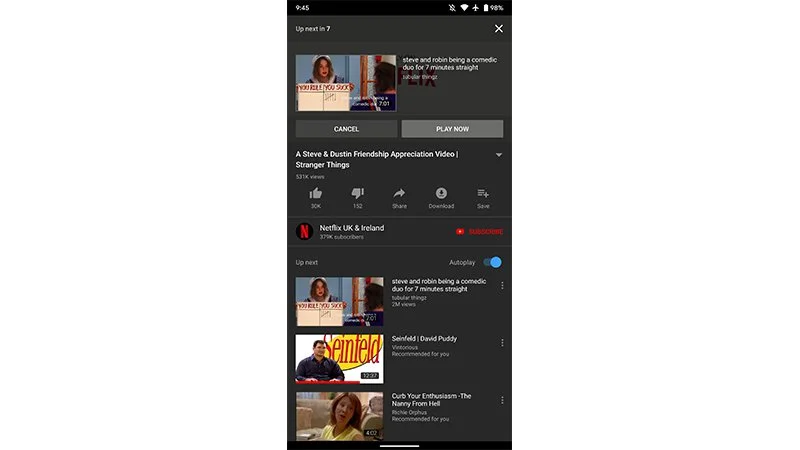Tap 'A Steve & Dustin Friendship Appreciation Video' title
800x450 pixels.
pos(377,159)
